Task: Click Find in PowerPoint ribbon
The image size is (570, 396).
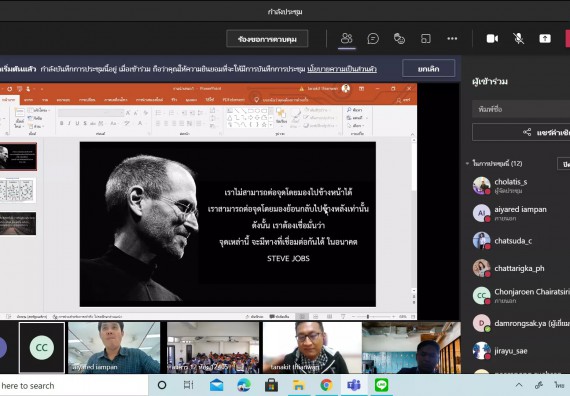Action: 355,109
